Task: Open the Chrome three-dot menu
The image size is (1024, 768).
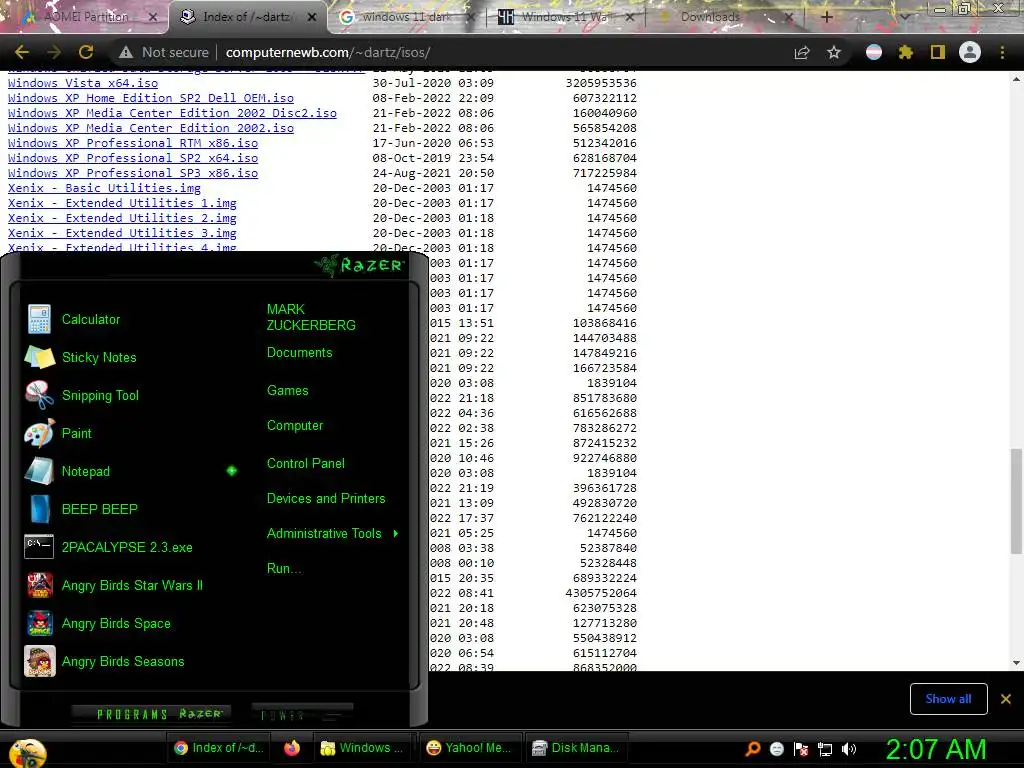Action: 1002,52
